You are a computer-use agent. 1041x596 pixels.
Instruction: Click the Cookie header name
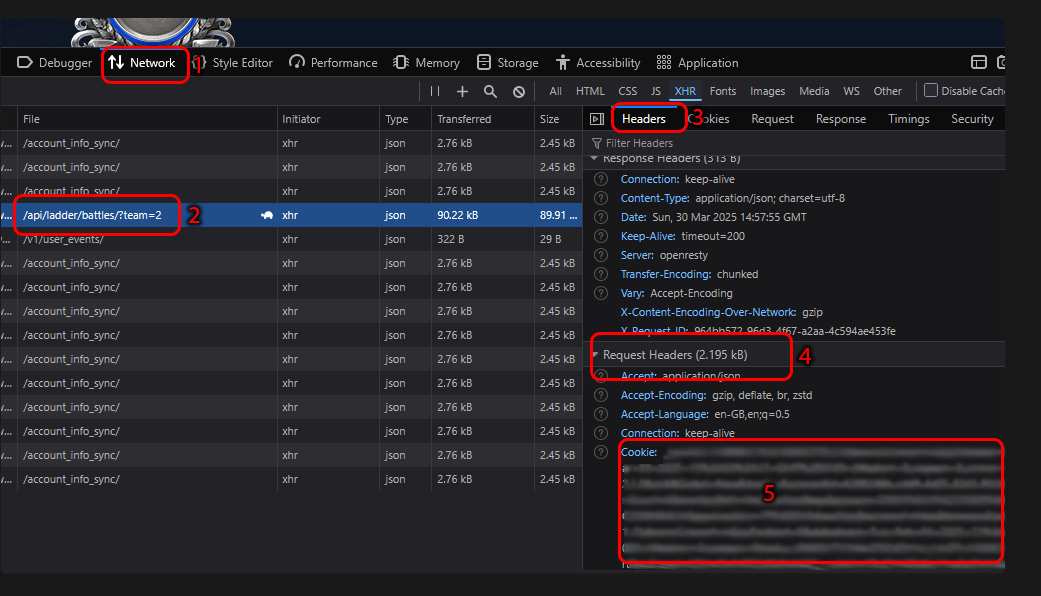click(639, 452)
